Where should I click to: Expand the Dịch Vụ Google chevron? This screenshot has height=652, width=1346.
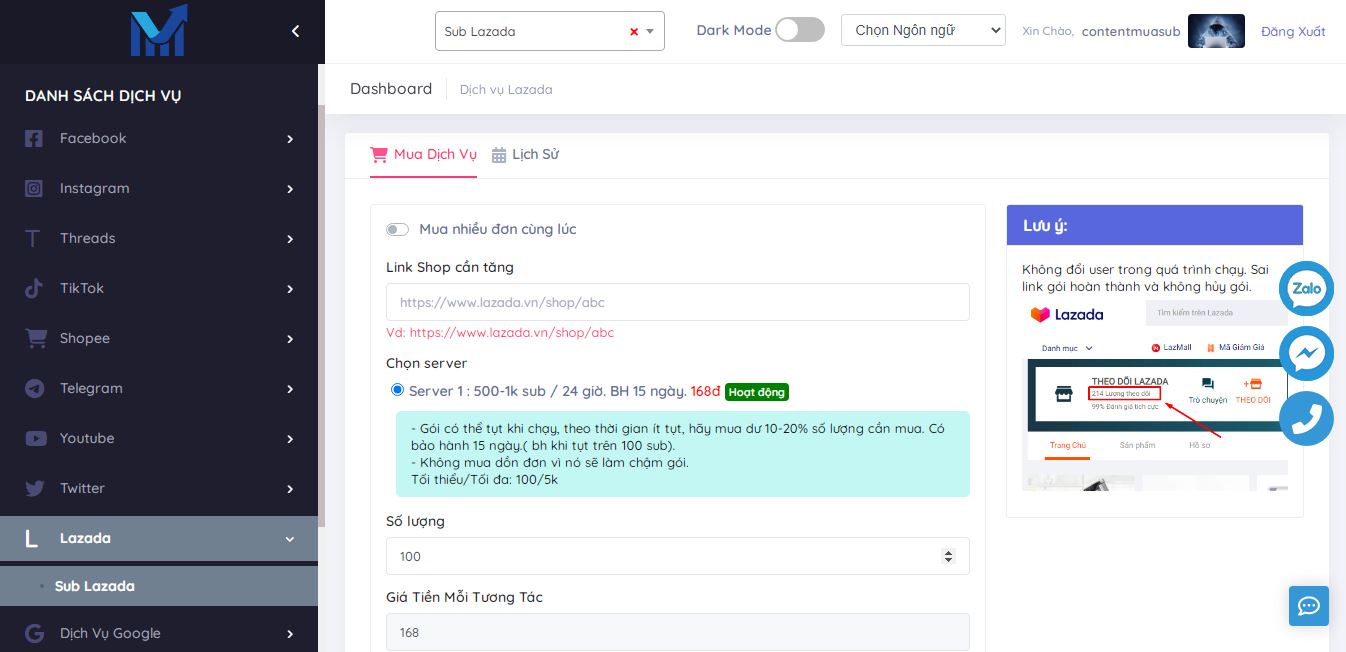click(x=290, y=633)
